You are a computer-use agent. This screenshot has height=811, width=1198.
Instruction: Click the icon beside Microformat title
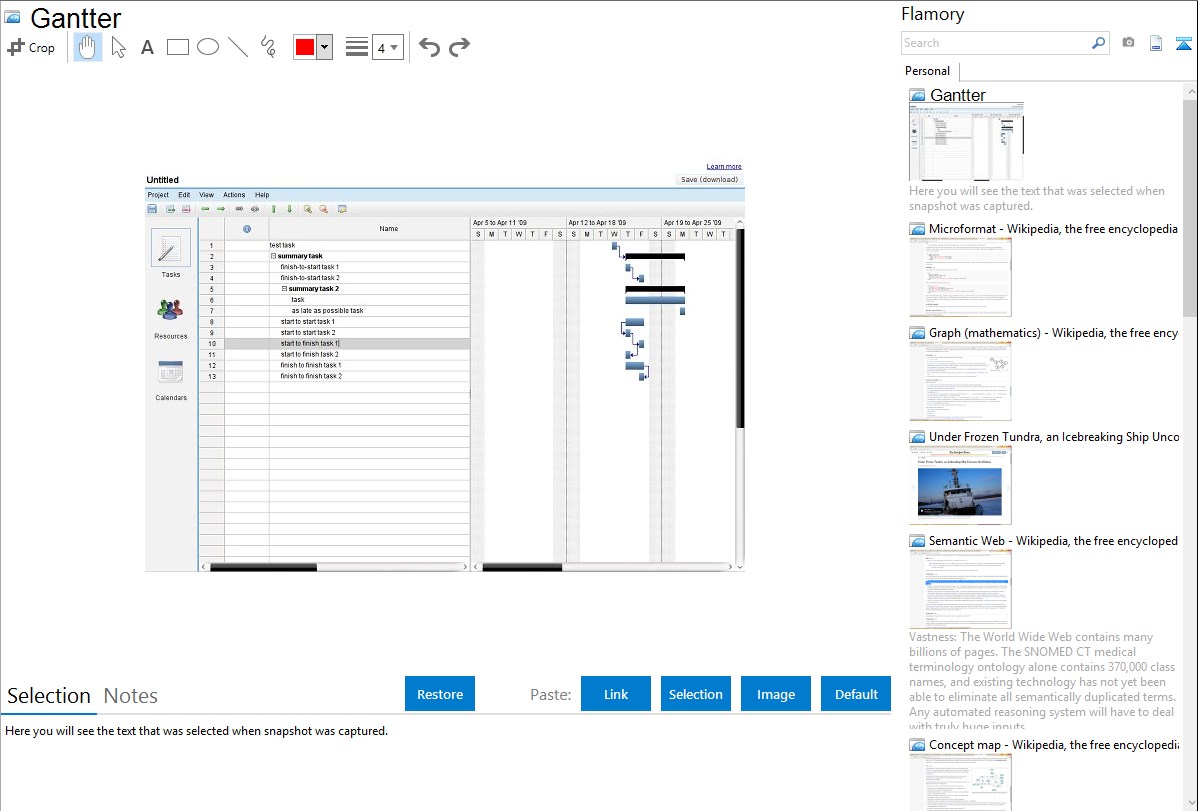[917, 229]
